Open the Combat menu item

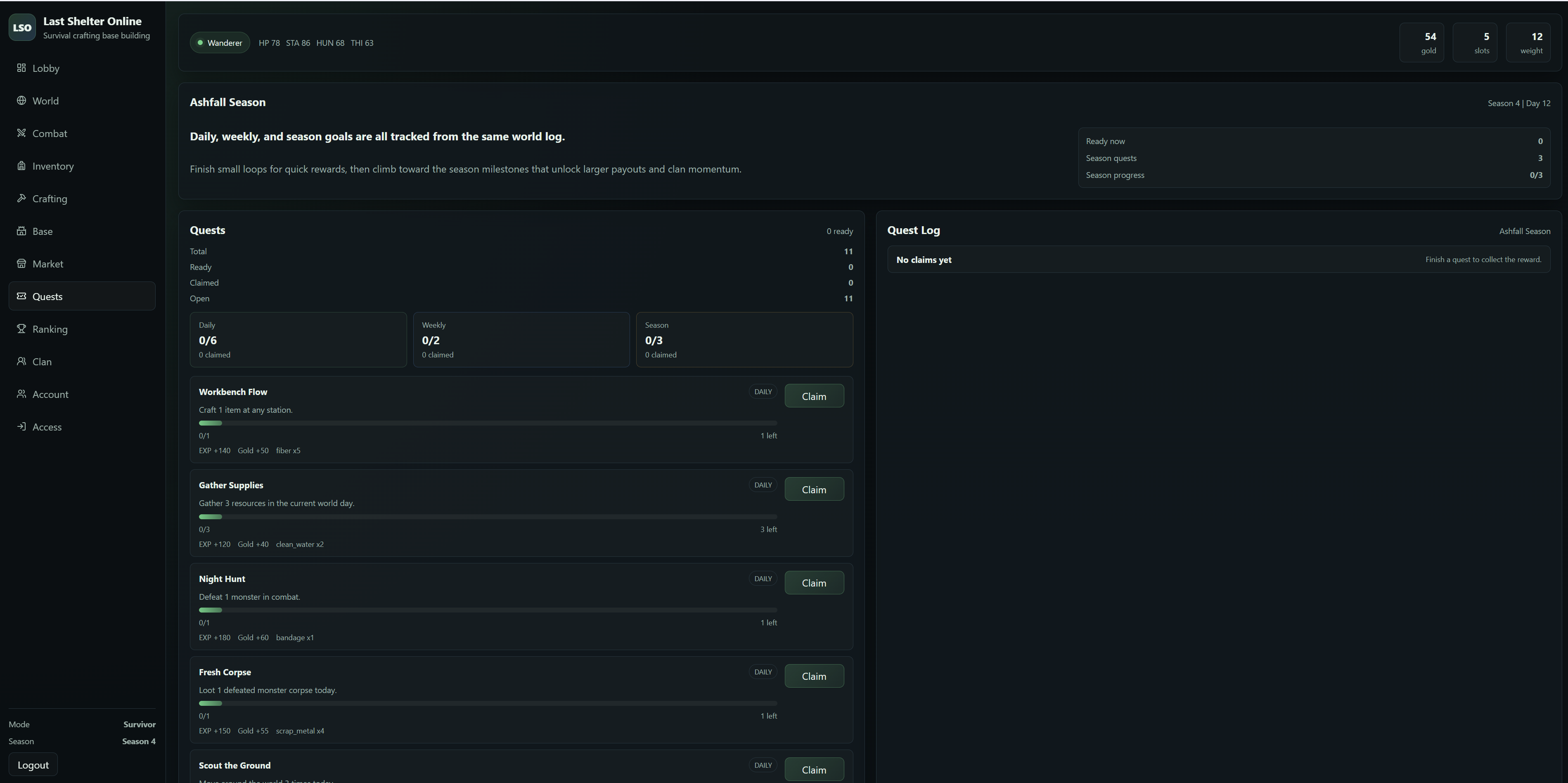pos(82,133)
